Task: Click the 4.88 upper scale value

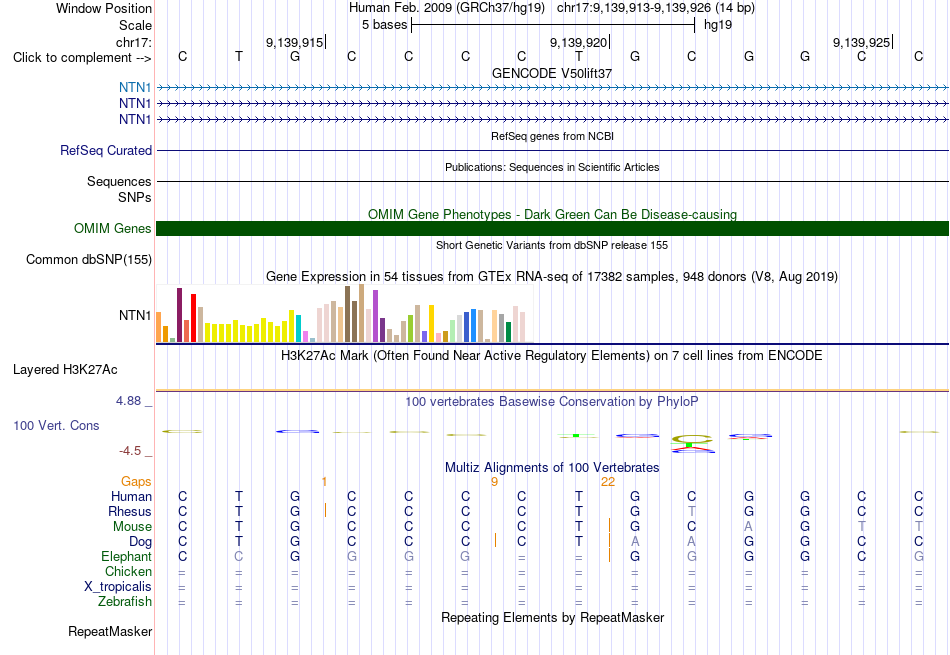Action: 128,401
